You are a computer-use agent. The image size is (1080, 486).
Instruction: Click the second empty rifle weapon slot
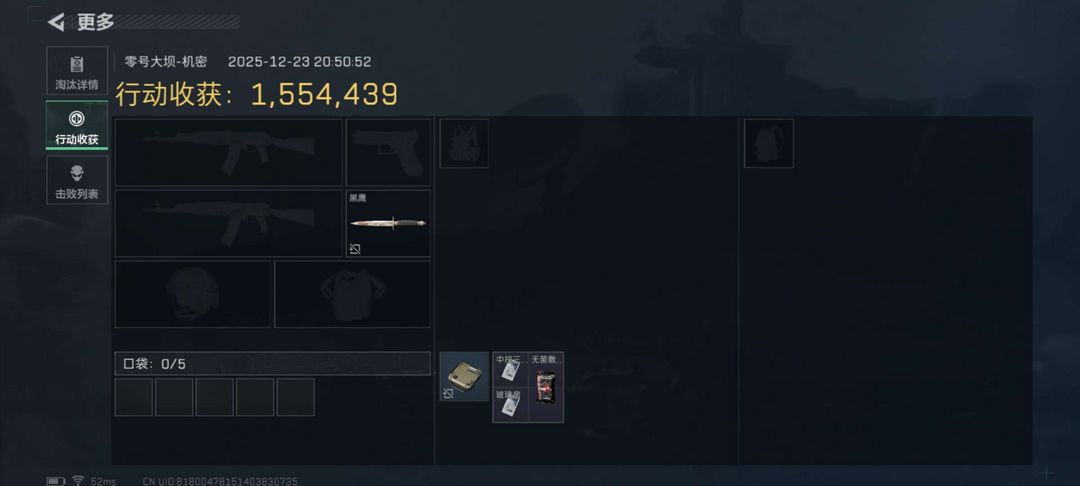click(x=229, y=223)
